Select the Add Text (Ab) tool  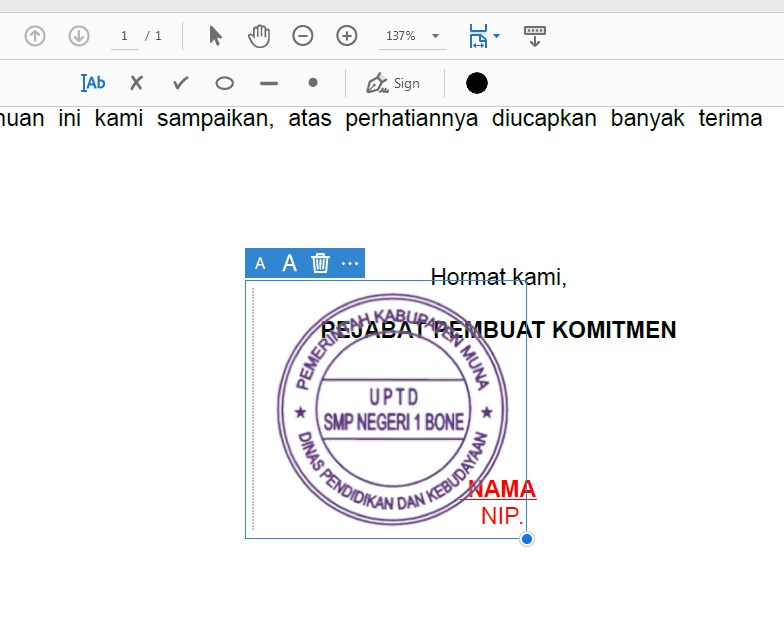point(93,83)
